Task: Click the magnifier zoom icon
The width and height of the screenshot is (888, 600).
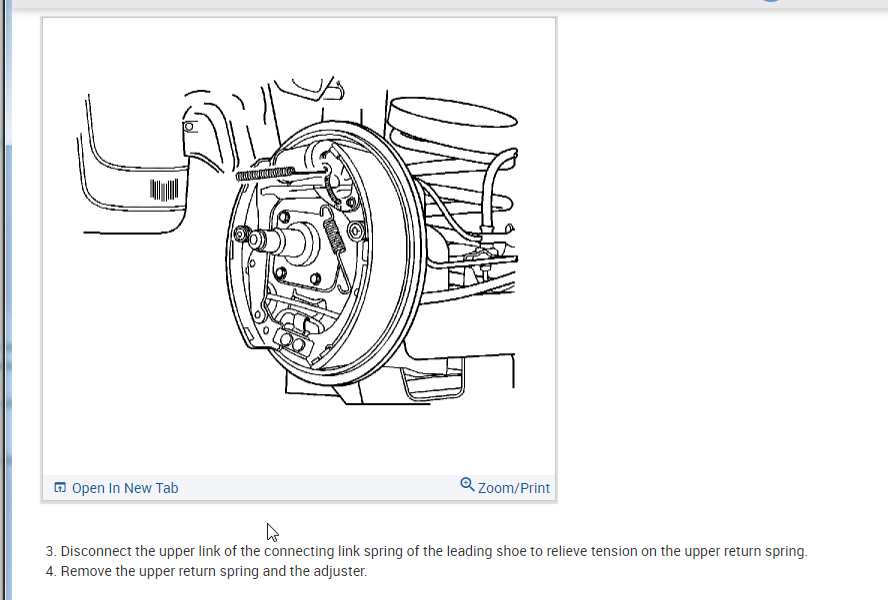Action: click(467, 484)
